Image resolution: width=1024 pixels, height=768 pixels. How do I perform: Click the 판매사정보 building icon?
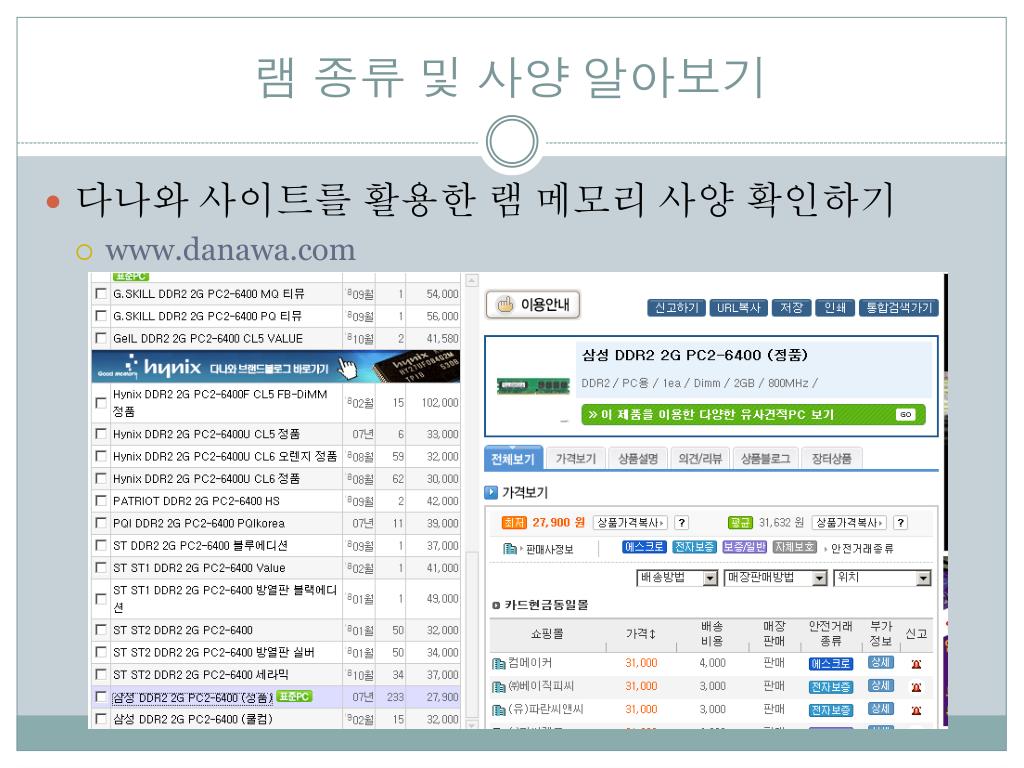510,549
